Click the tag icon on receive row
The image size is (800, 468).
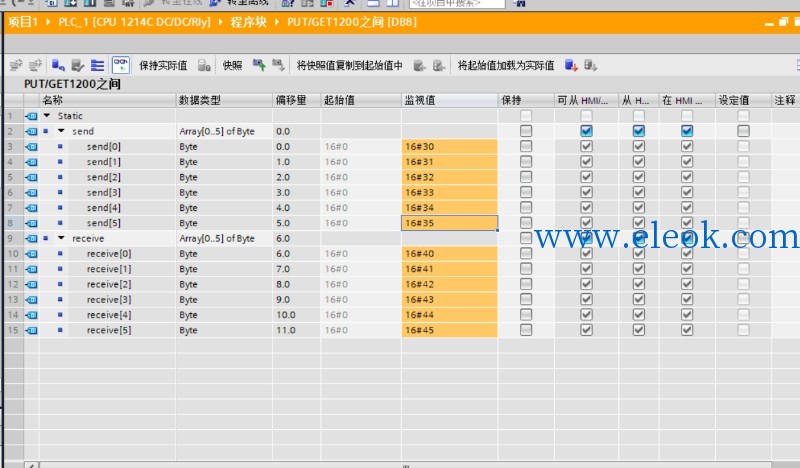click(x=32, y=238)
